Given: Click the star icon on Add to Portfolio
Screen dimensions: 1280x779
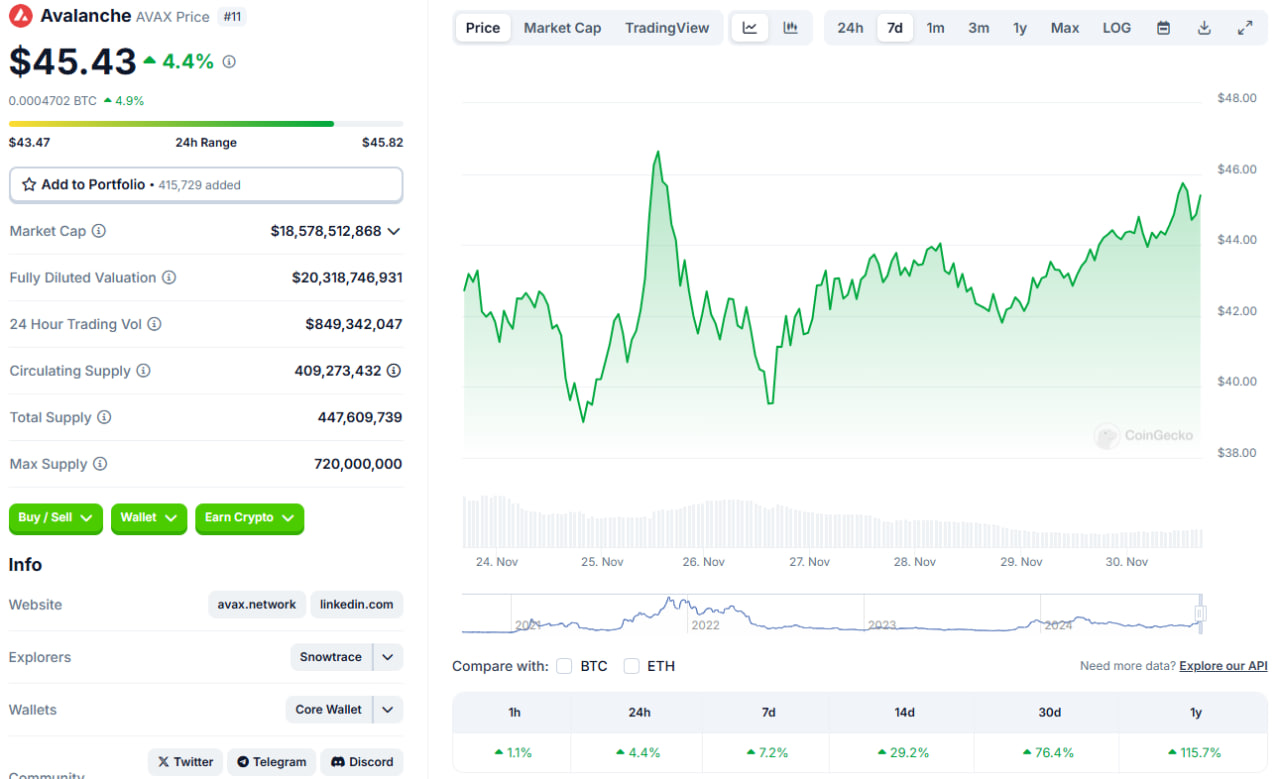Looking at the screenshot, I should [x=29, y=185].
